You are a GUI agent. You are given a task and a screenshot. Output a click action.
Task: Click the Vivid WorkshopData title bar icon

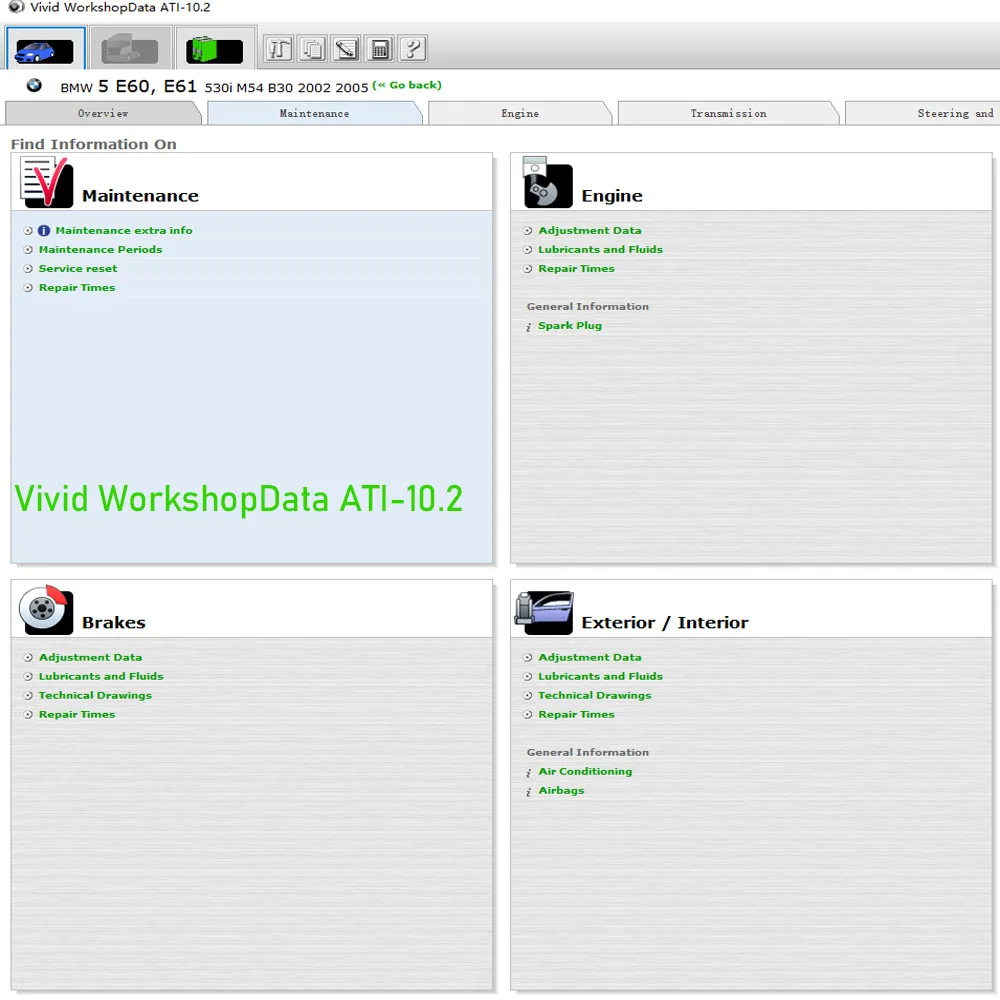[16, 7]
